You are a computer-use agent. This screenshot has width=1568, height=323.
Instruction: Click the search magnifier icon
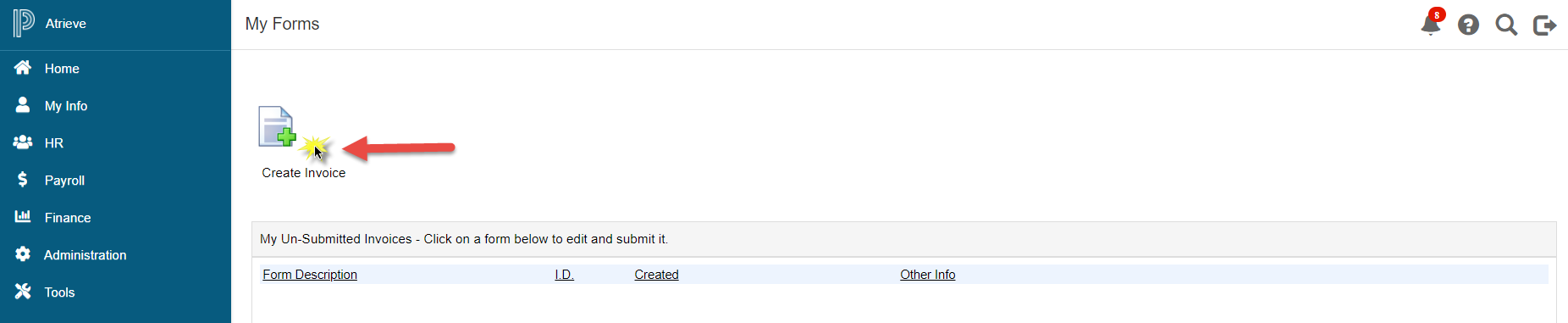(1507, 25)
